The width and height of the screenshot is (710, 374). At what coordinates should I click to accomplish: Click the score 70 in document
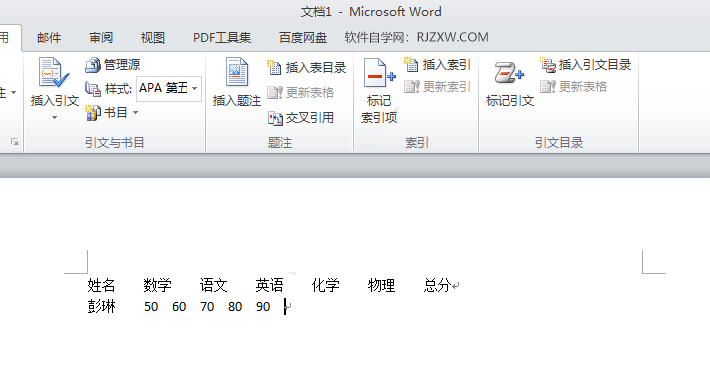(x=207, y=307)
